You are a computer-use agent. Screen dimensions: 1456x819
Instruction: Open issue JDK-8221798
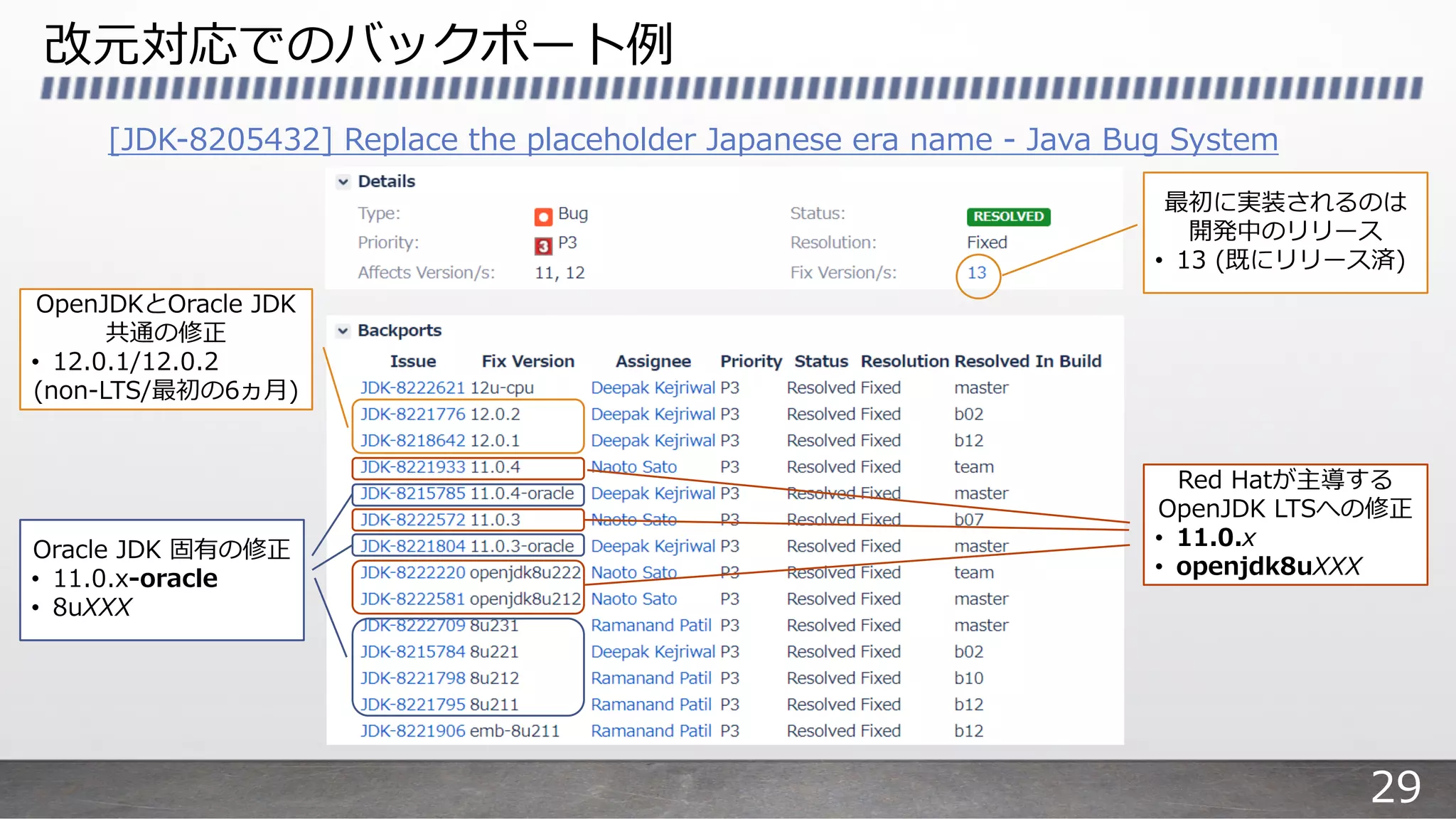click(412, 678)
